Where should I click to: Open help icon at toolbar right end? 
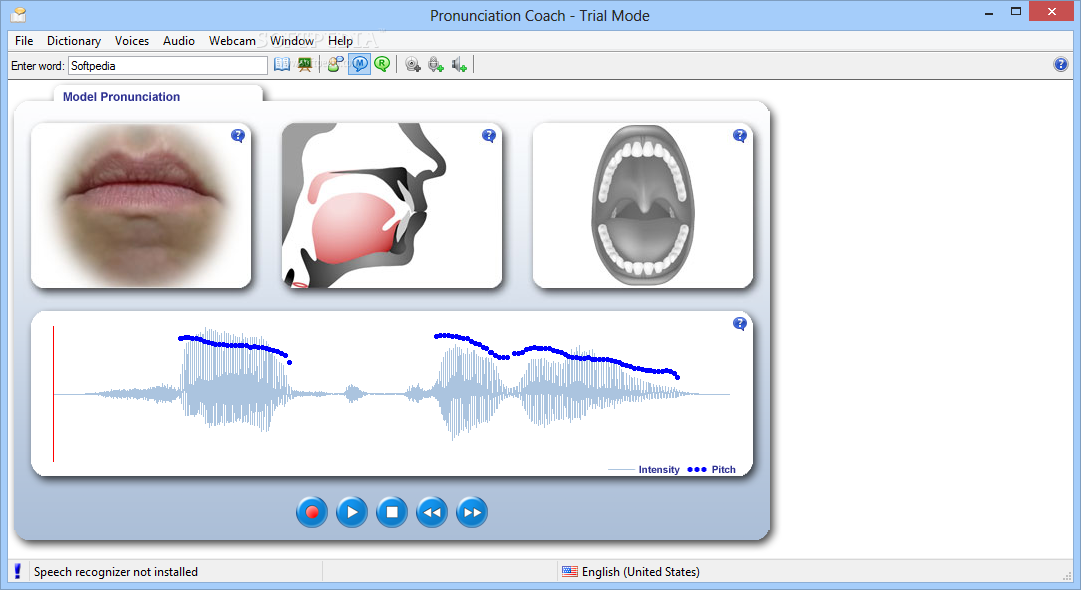coord(1061,65)
